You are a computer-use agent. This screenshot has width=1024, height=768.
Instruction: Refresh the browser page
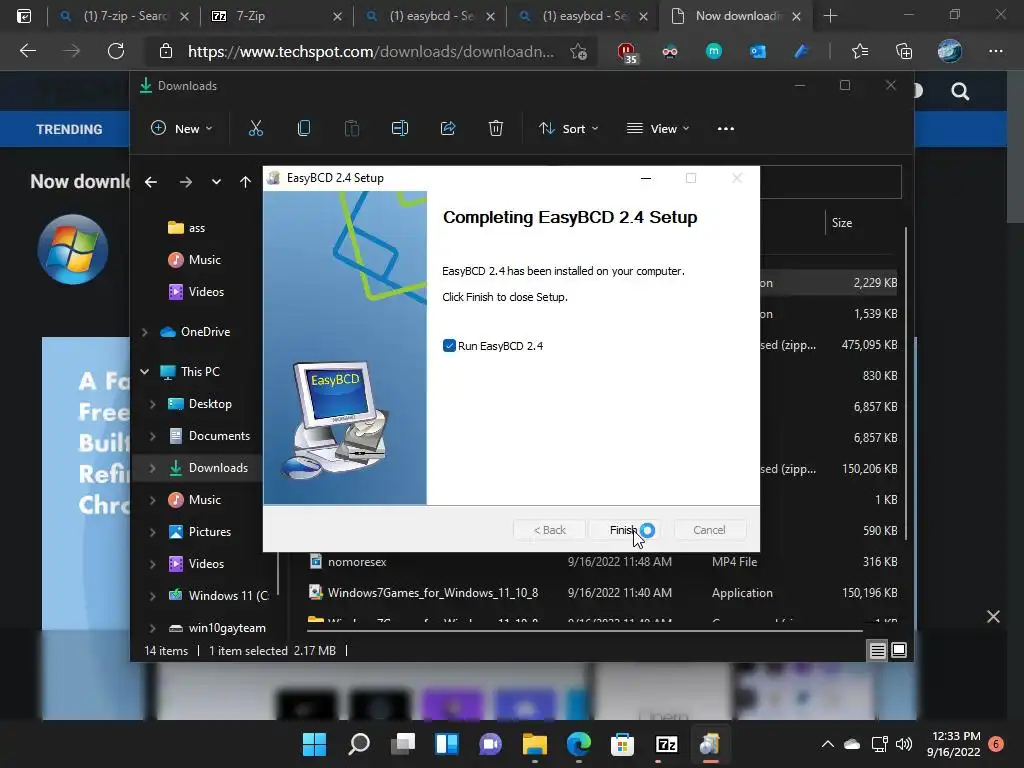pyautogui.click(x=116, y=51)
